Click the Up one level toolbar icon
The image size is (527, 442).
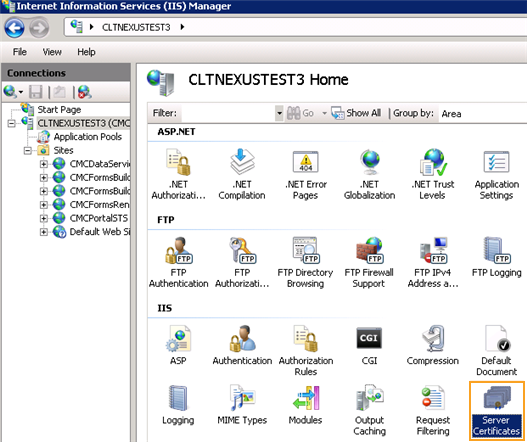59,92
